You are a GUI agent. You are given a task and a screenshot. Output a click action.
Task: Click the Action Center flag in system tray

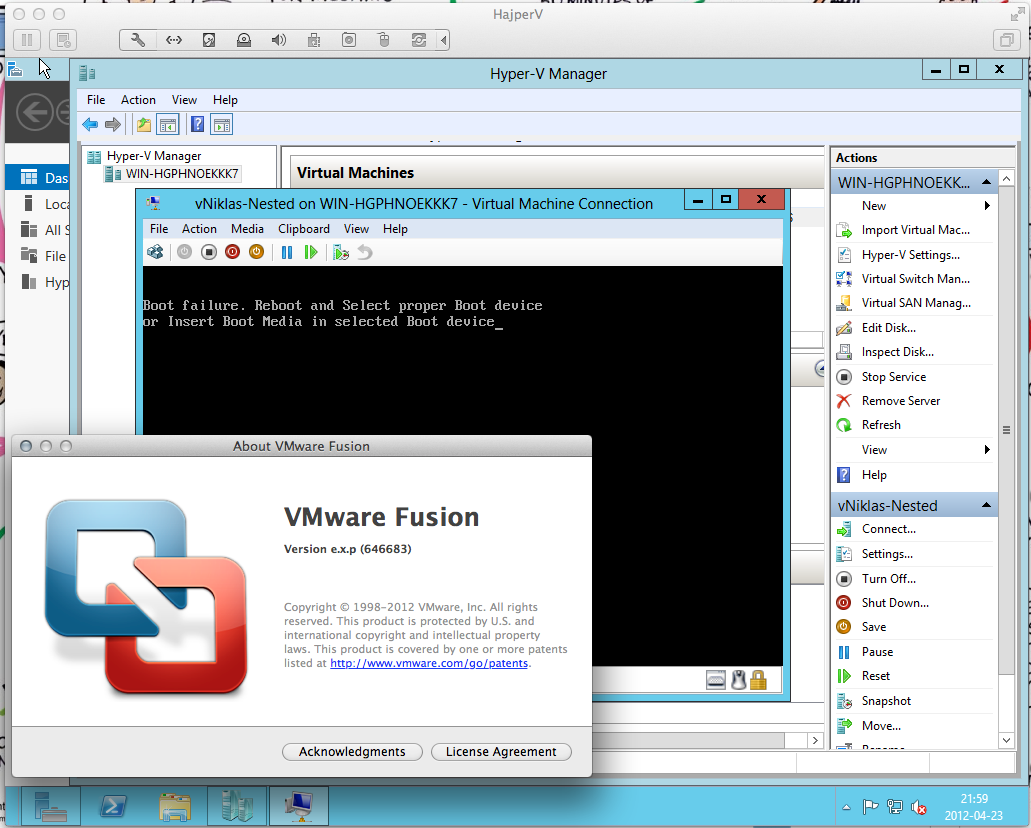pos(870,806)
